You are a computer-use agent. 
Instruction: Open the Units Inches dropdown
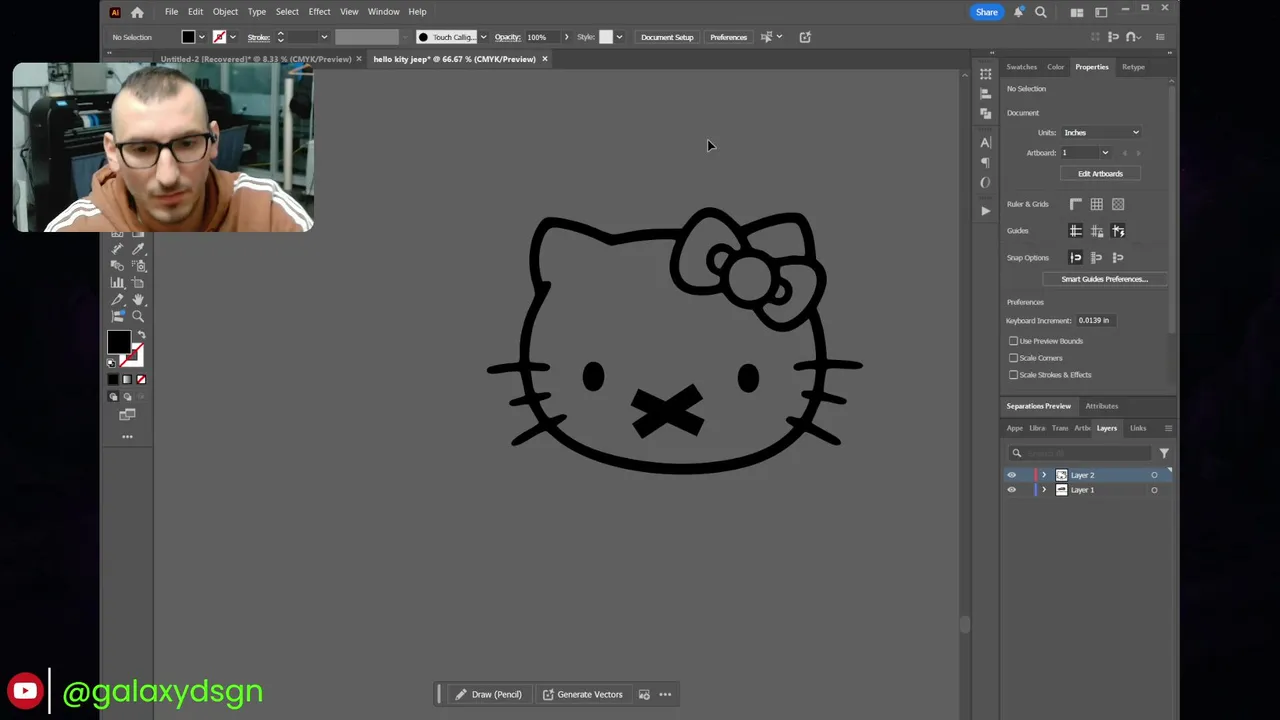click(x=1101, y=132)
